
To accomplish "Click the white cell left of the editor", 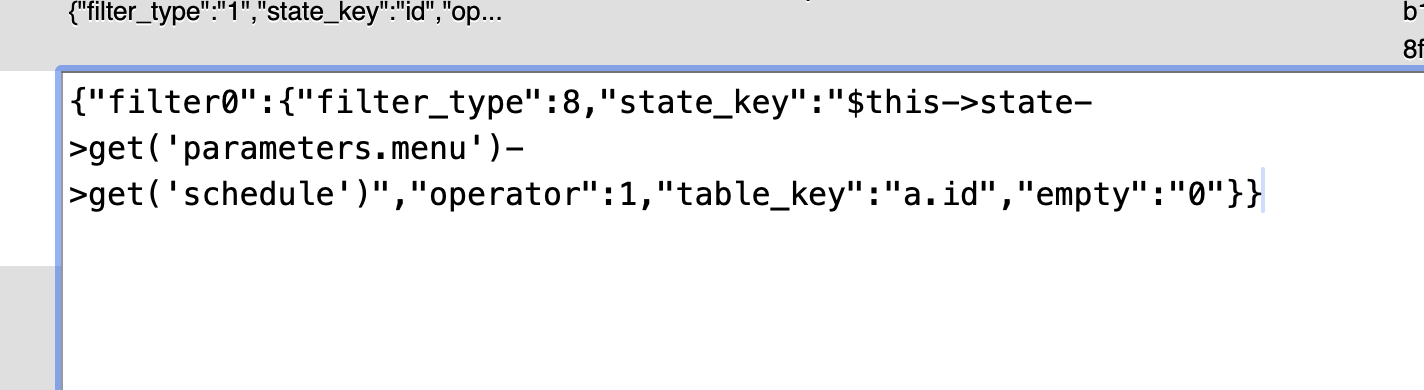I will pos(29,168).
